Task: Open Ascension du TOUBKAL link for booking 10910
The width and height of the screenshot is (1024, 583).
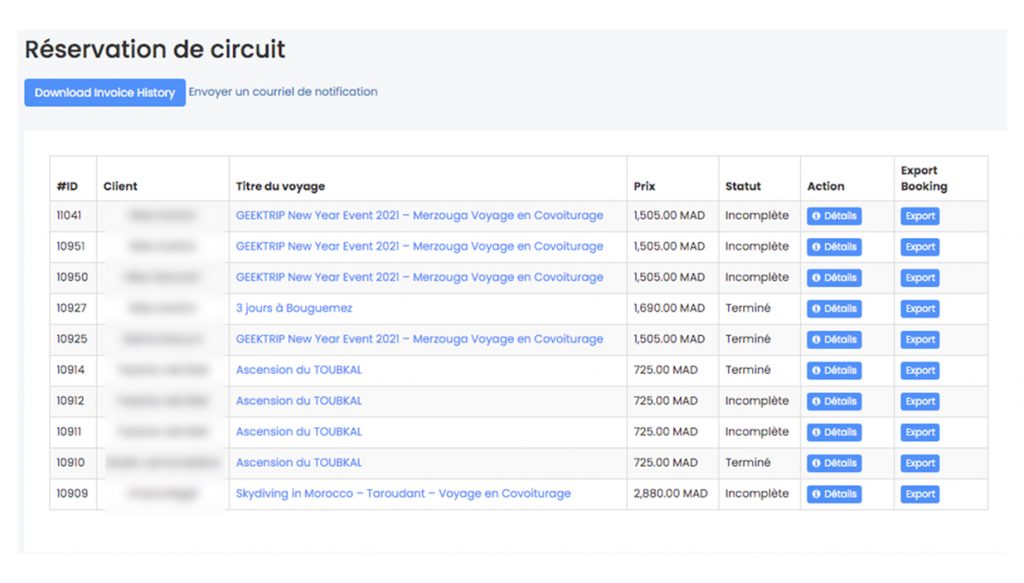Action: tap(299, 463)
